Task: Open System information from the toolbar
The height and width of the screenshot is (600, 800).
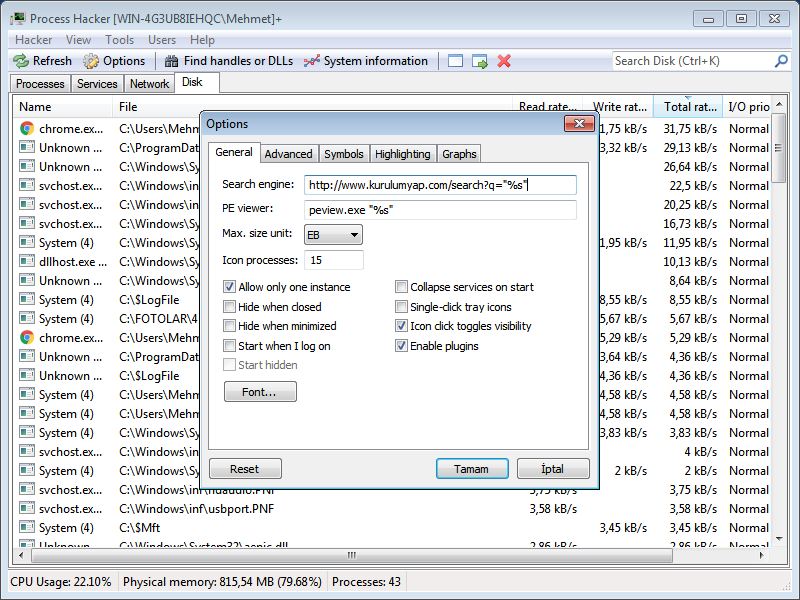Action: (x=366, y=61)
